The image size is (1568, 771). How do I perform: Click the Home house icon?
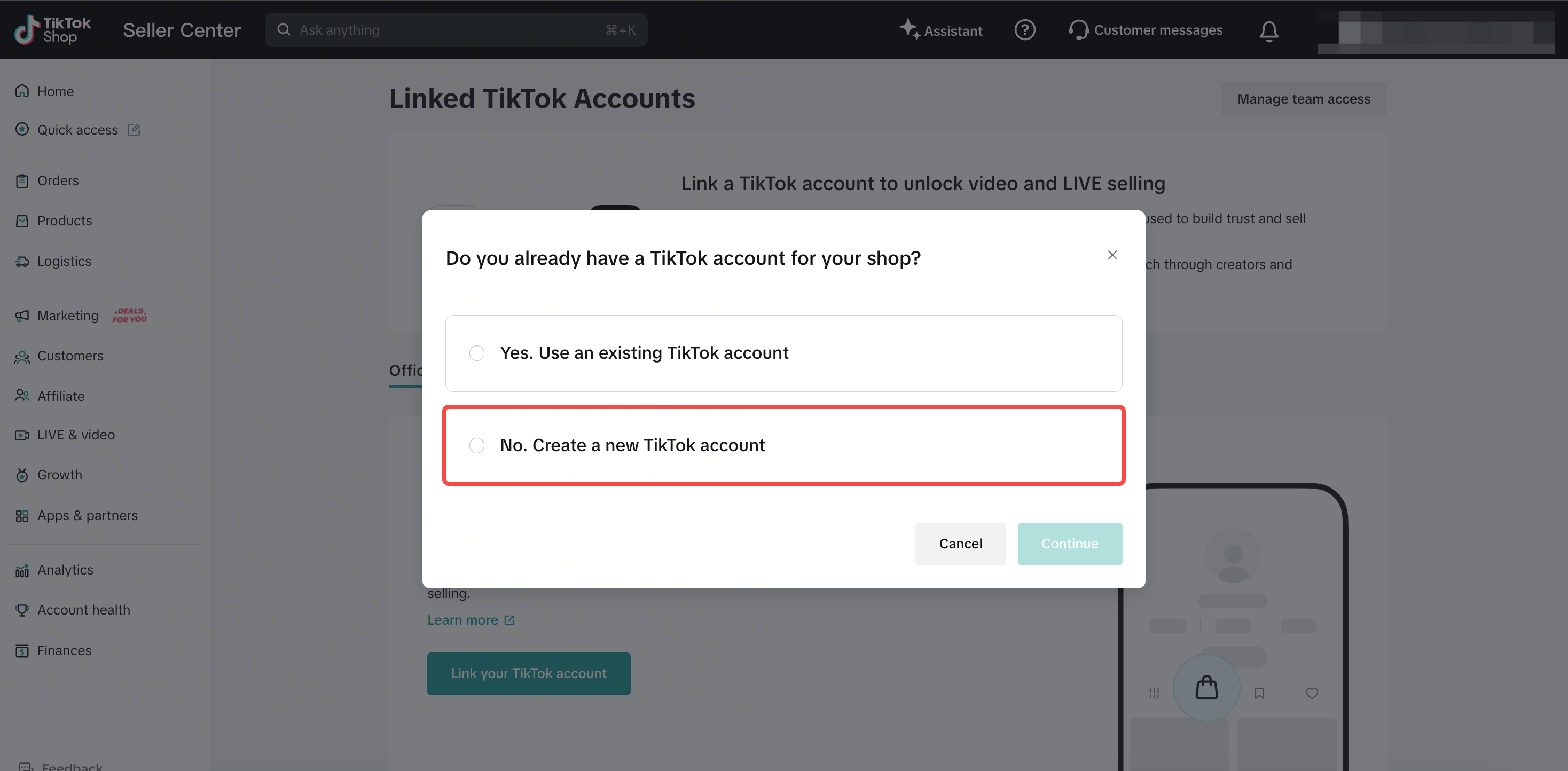click(22, 91)
